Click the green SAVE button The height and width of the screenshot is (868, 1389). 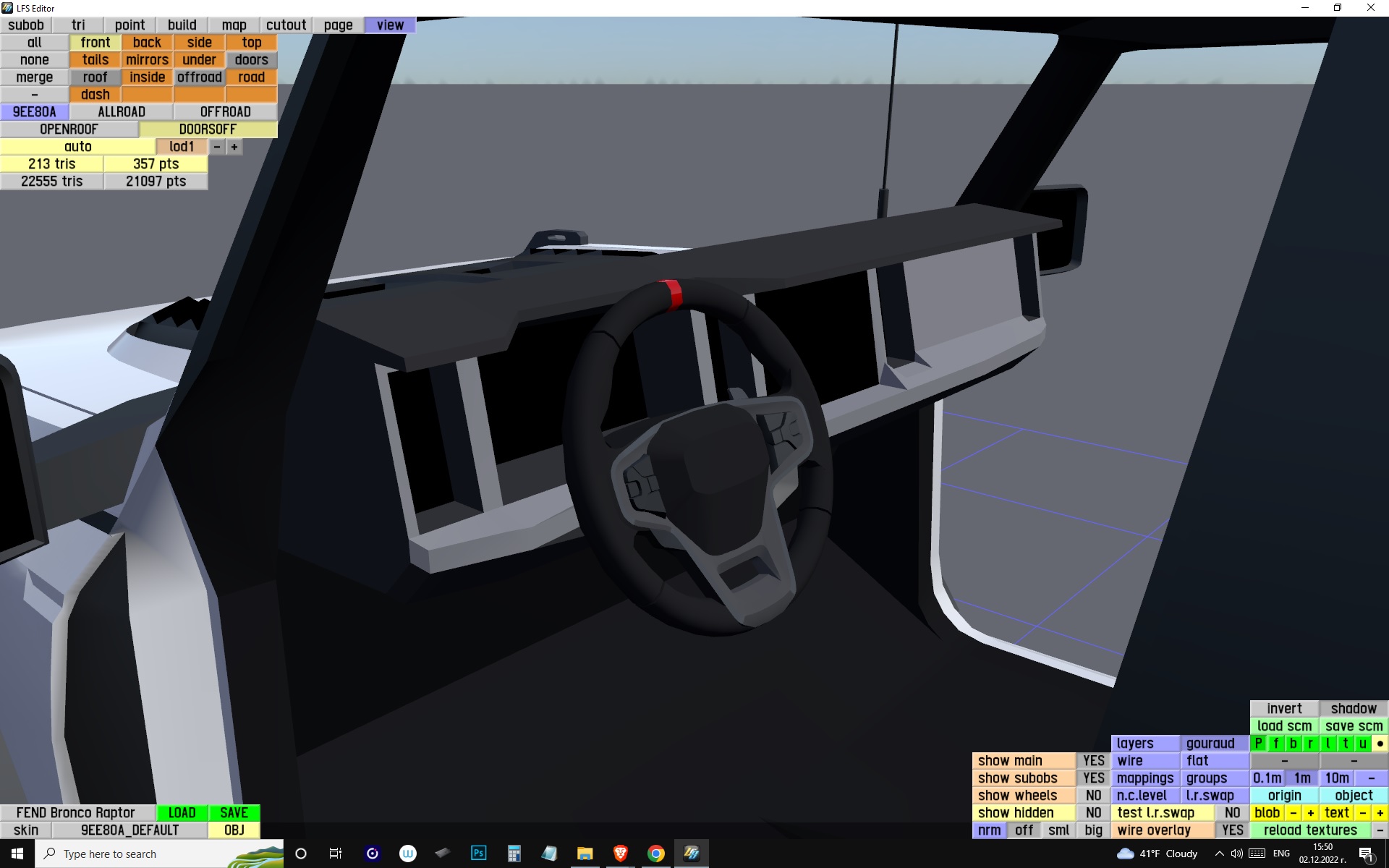[x=234, y=813]
